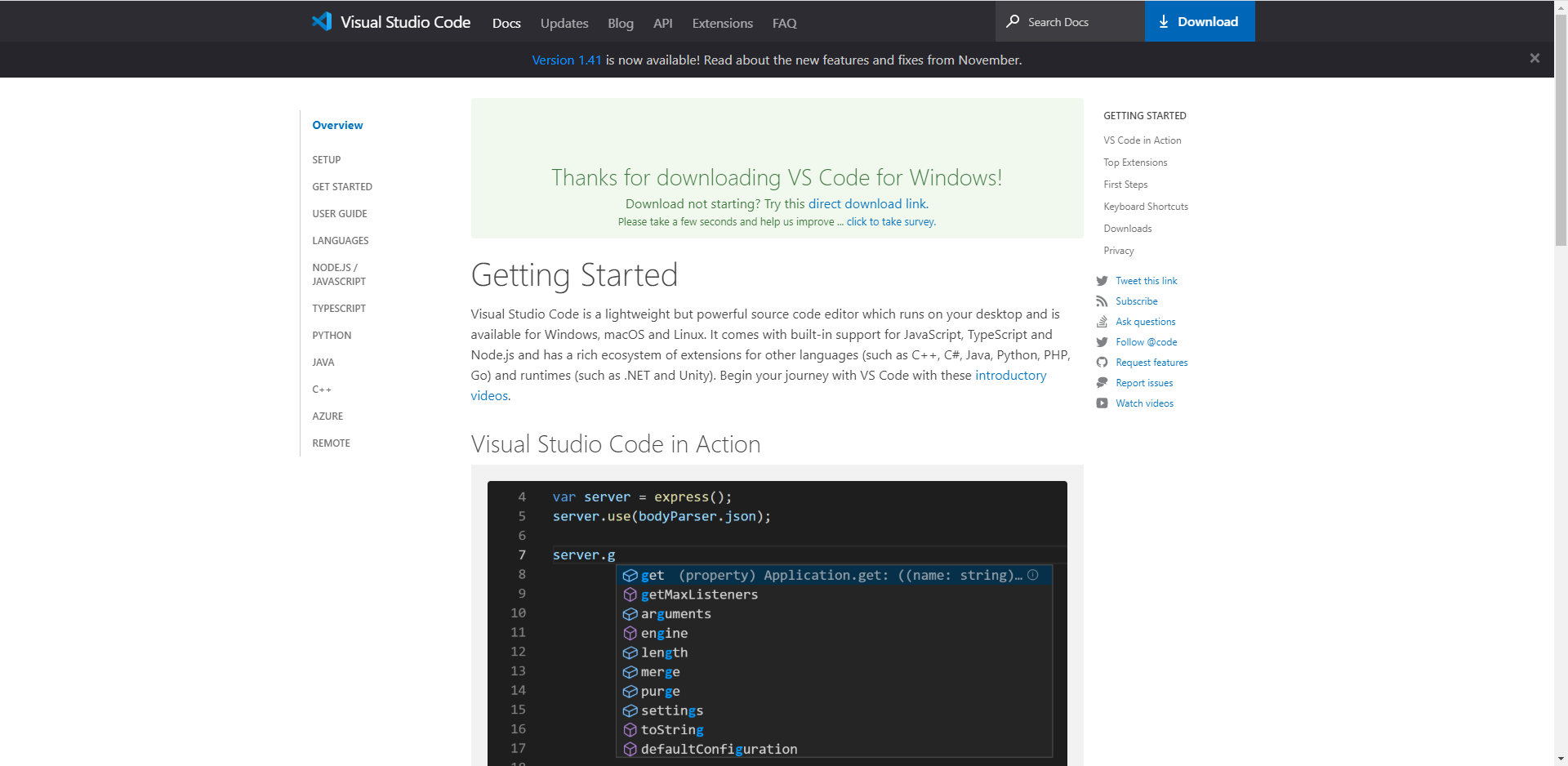Click the blue Download button

(1200, 21)
